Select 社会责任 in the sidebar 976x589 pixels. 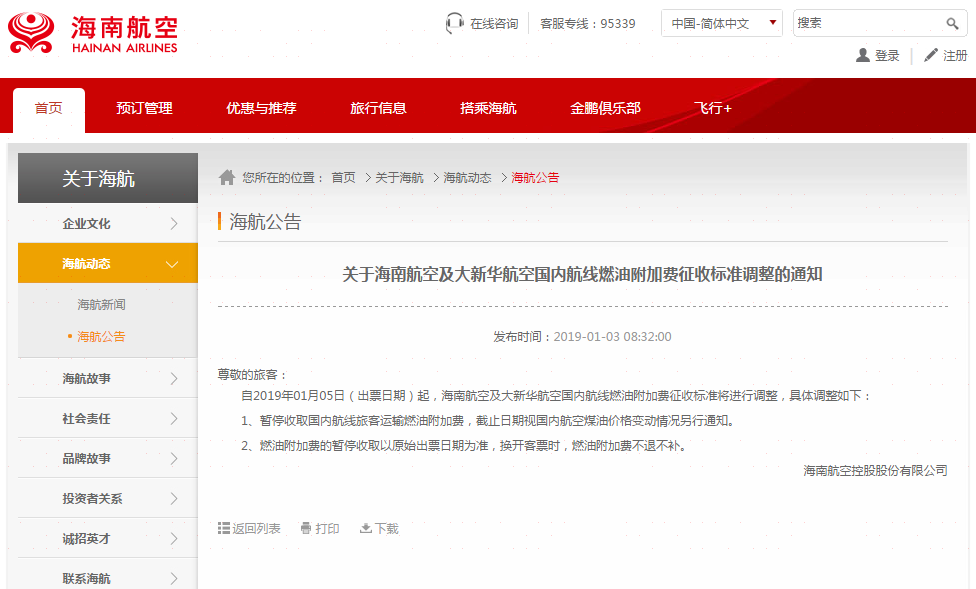click(x=87, y=418)
